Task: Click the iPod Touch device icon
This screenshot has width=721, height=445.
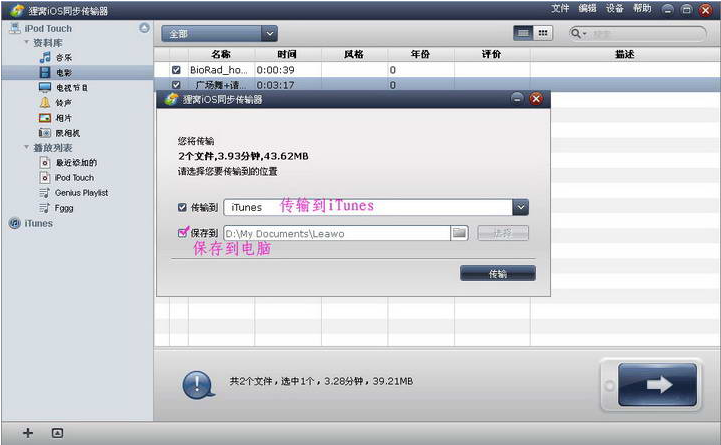Action: (15, 28)
